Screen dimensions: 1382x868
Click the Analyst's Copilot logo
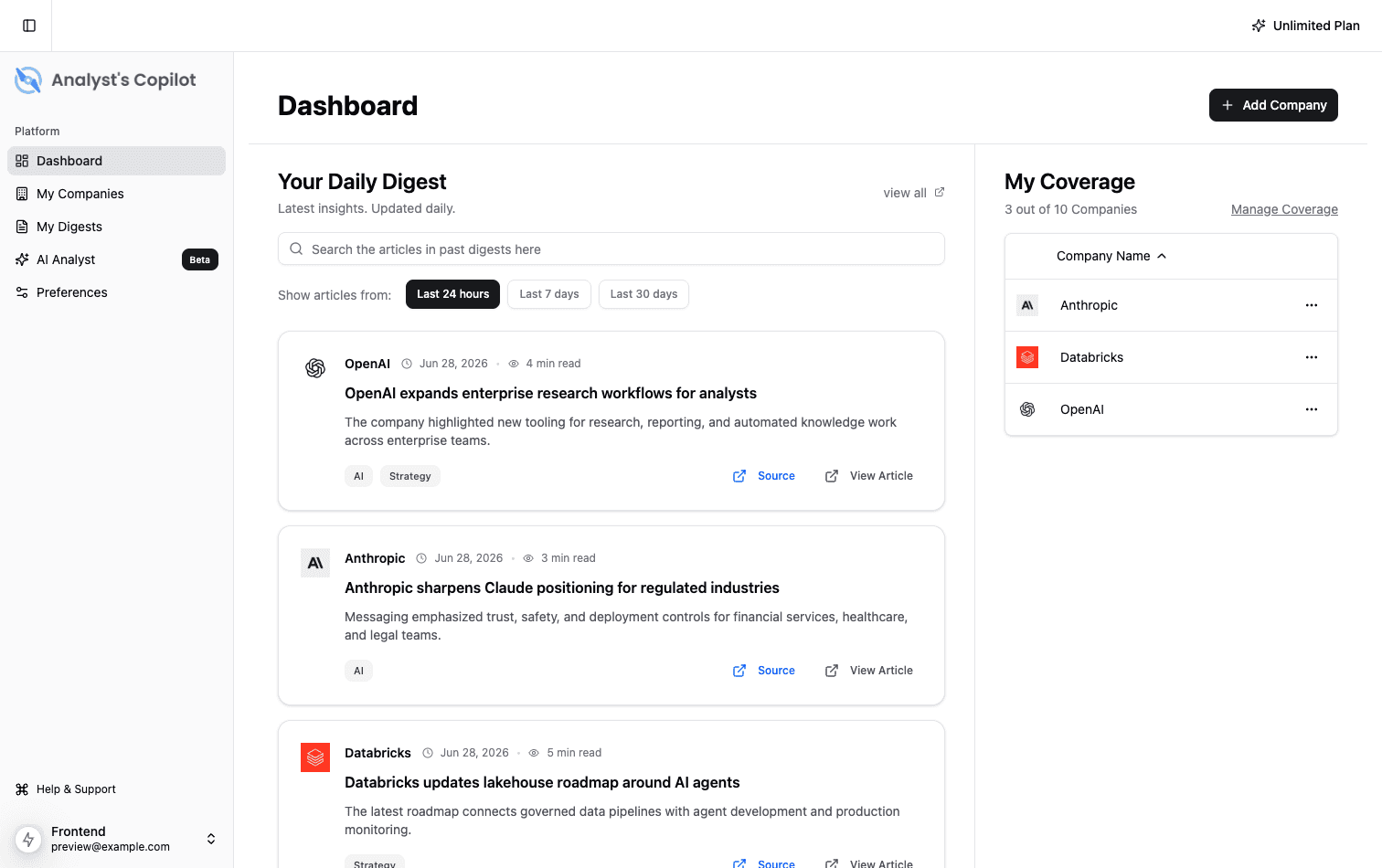click(x=105, y=80)
